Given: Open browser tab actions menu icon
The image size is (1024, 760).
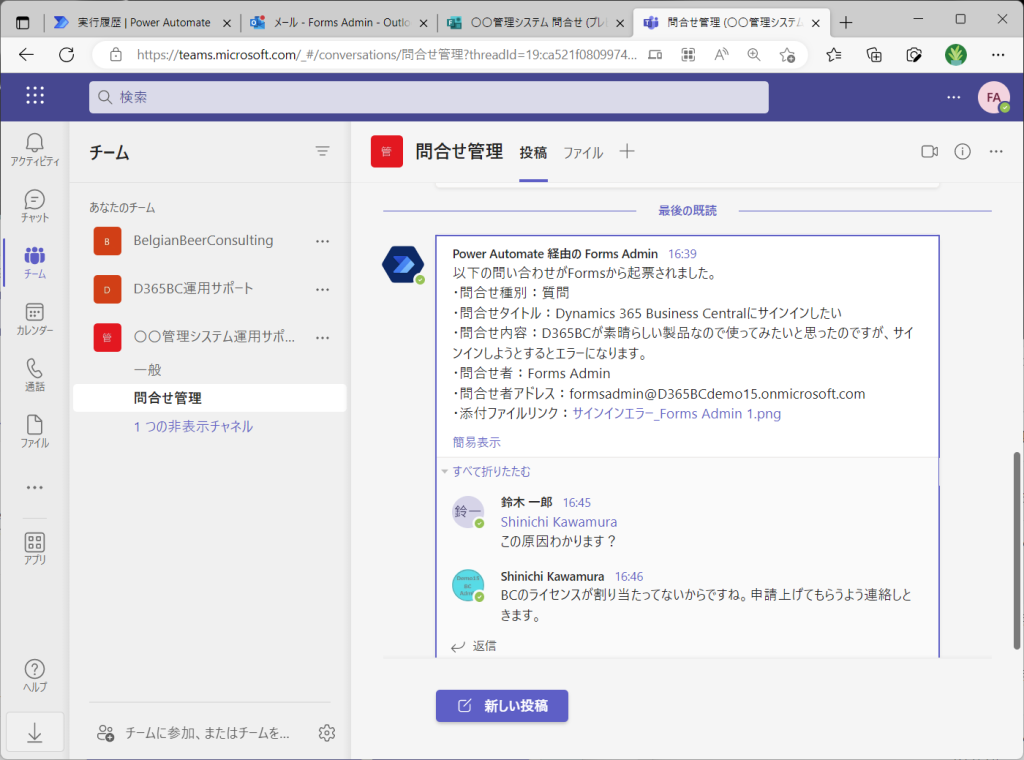Looking at the screenshot, I should (22, 23).
